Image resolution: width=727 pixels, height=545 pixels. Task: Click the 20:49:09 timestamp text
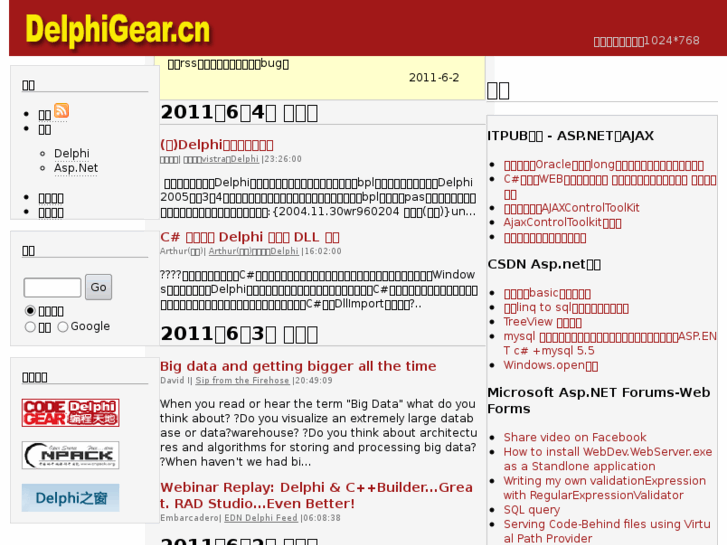point(314,380)
